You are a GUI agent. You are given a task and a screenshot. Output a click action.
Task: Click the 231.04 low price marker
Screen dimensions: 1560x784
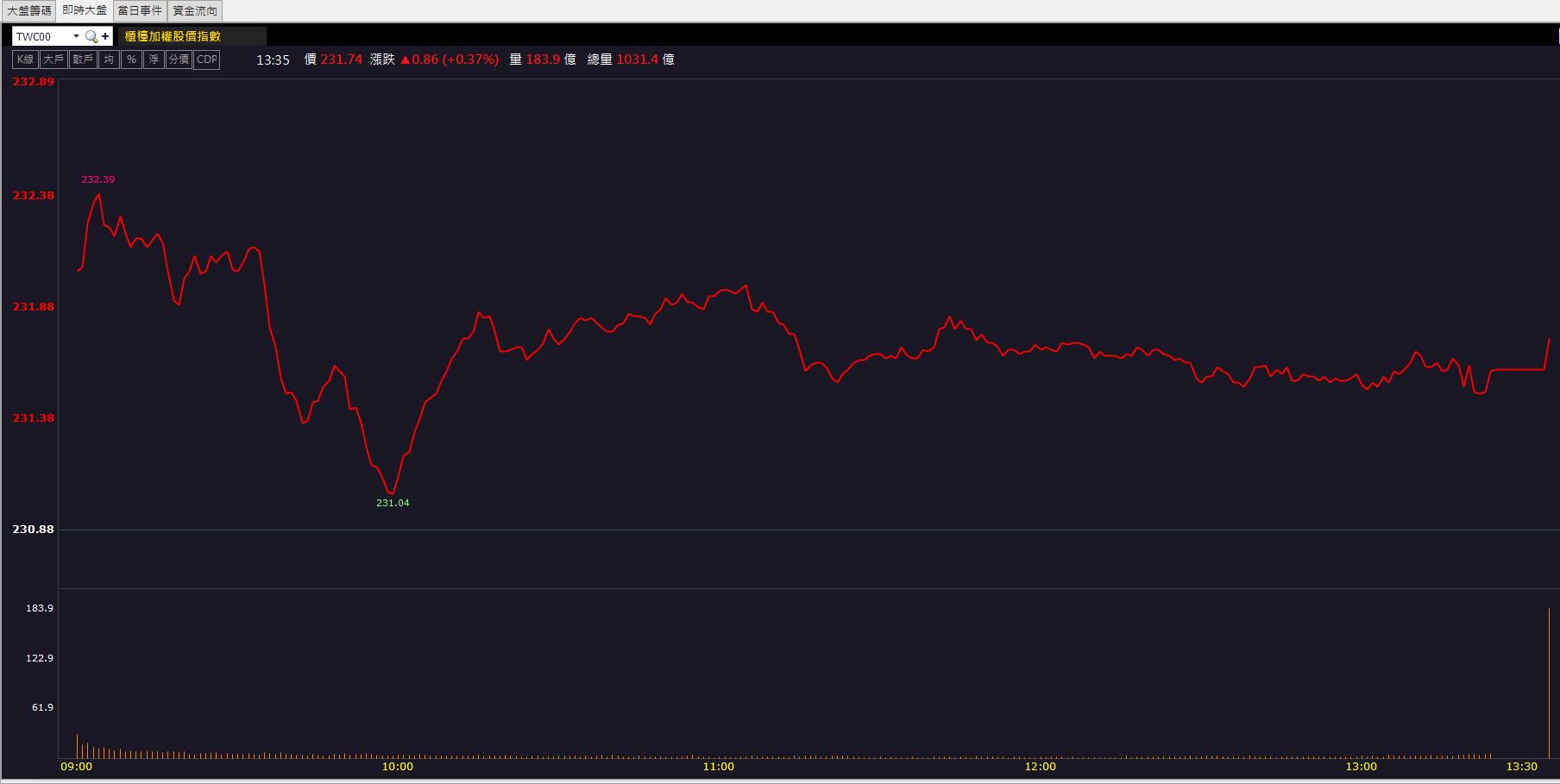393,503
